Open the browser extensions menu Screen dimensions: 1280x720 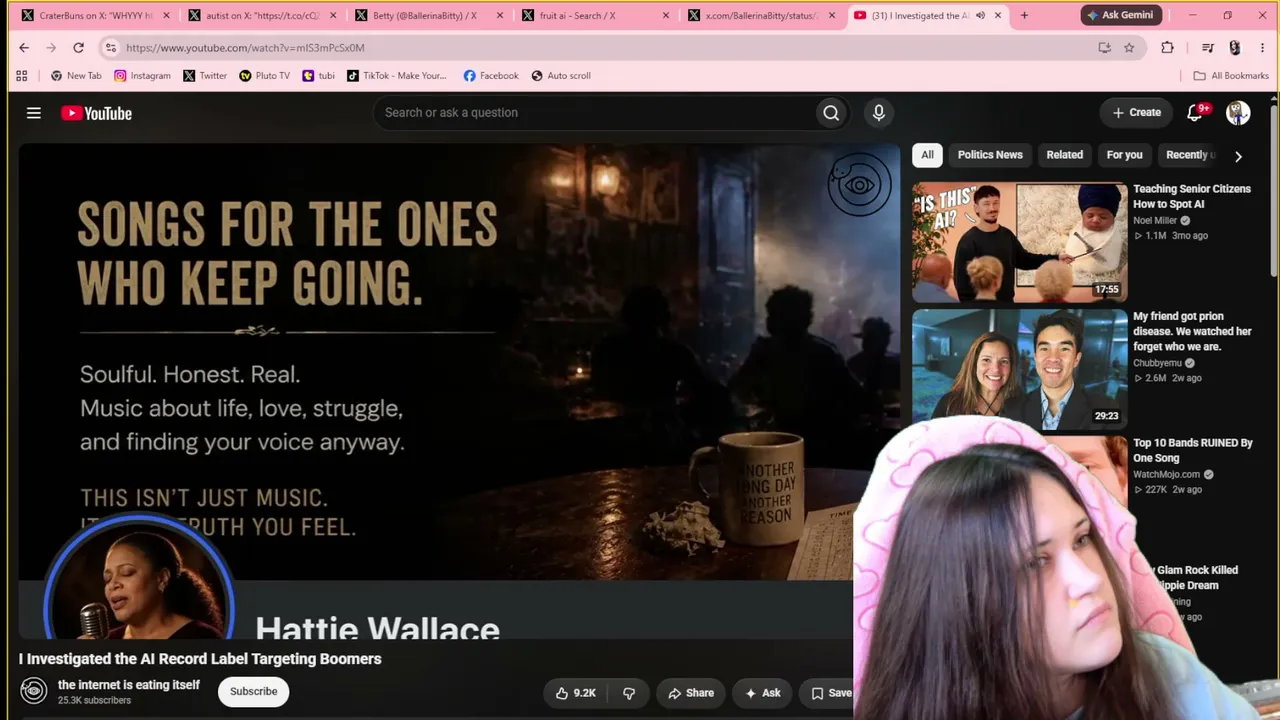1167,47
